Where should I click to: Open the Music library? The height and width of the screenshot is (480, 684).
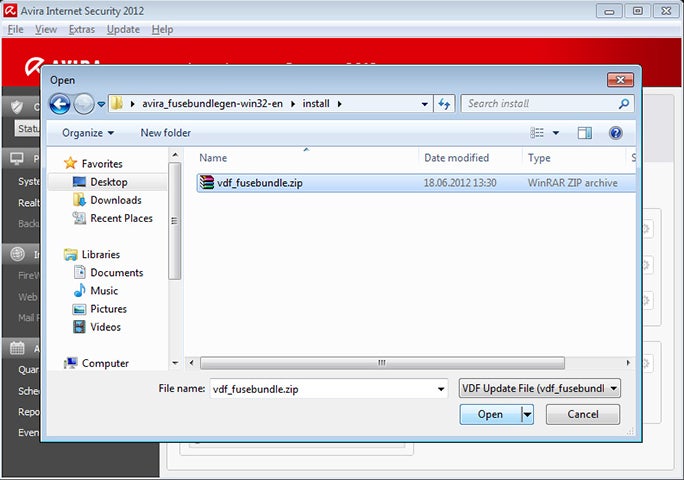tap(104, 291)
